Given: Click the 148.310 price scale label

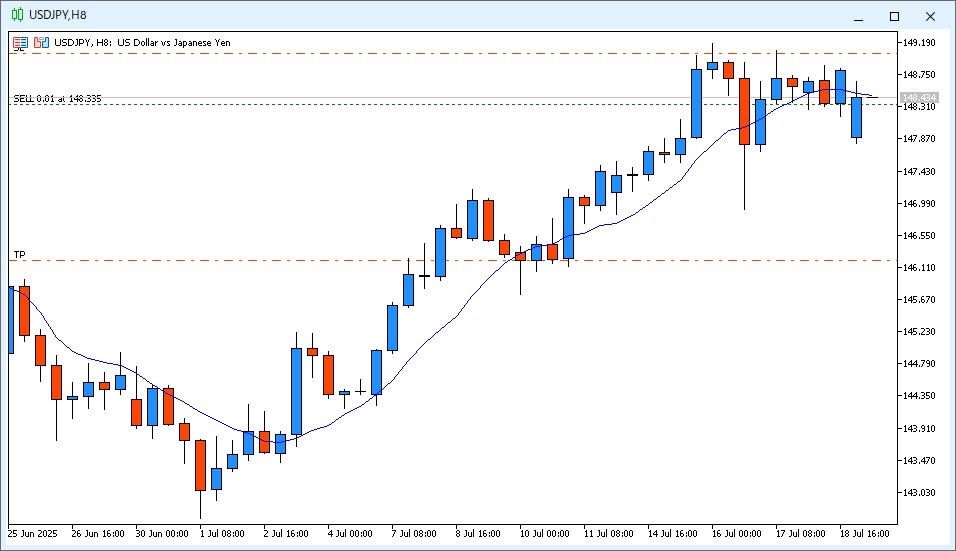Looking at the screenshot, I should [919, 107].
